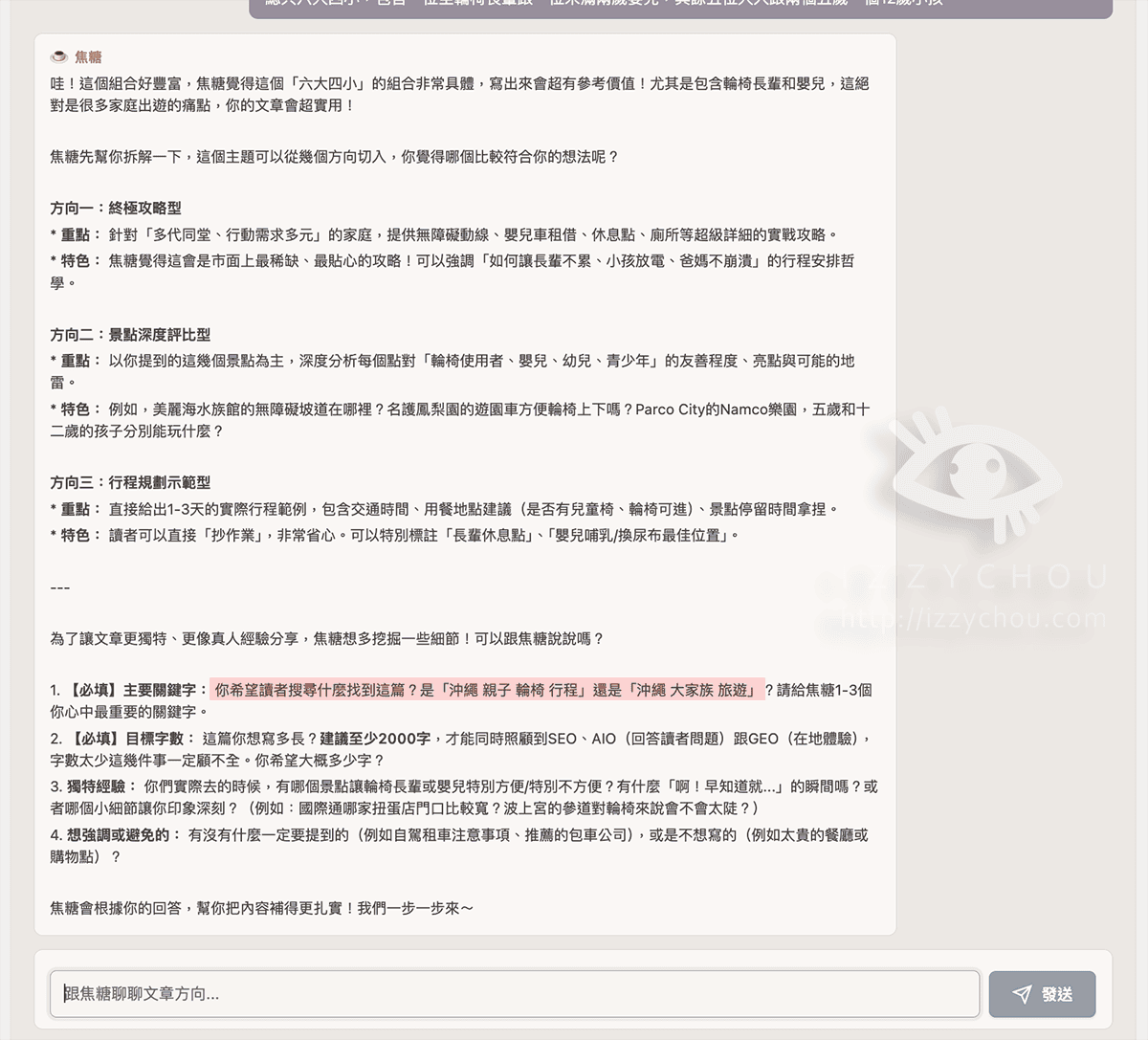Screen dimensions: 1148x1040
Task: Click the line 為了讓文章更獨特、更像真人經驗分享
Action: 327,638
